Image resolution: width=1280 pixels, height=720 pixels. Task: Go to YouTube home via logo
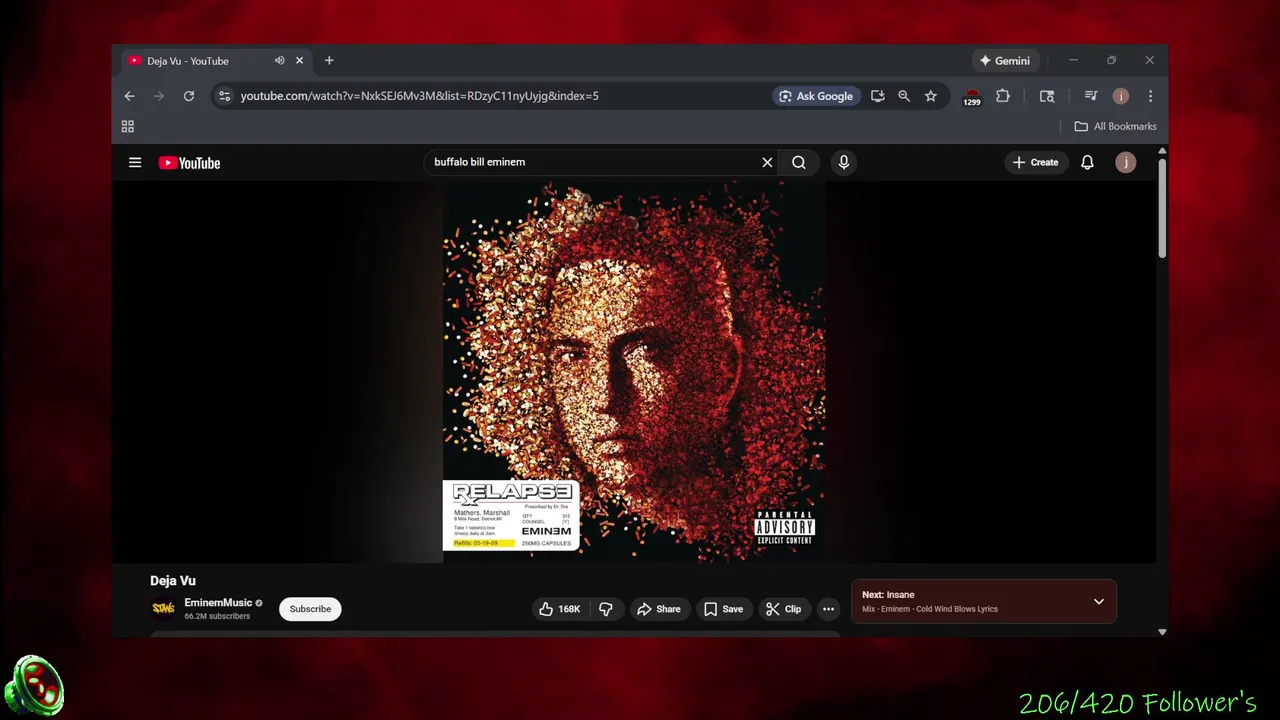pyautogui.click(x=189, y=163)
